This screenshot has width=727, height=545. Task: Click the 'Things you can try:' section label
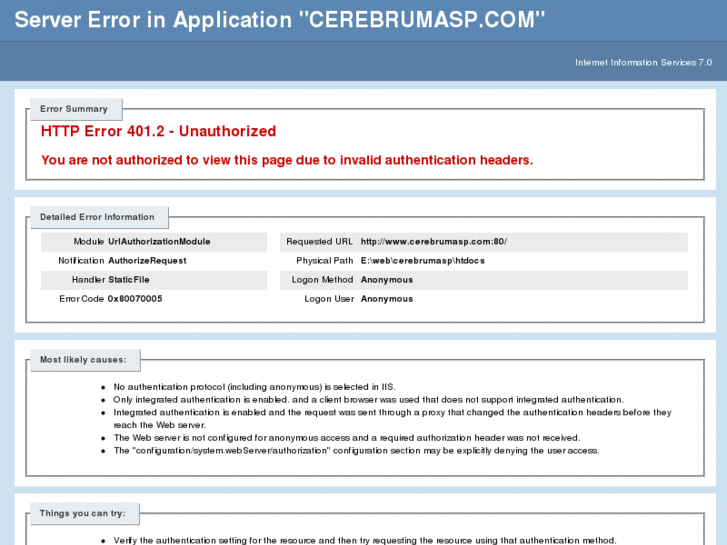click(x=83, y=513)
